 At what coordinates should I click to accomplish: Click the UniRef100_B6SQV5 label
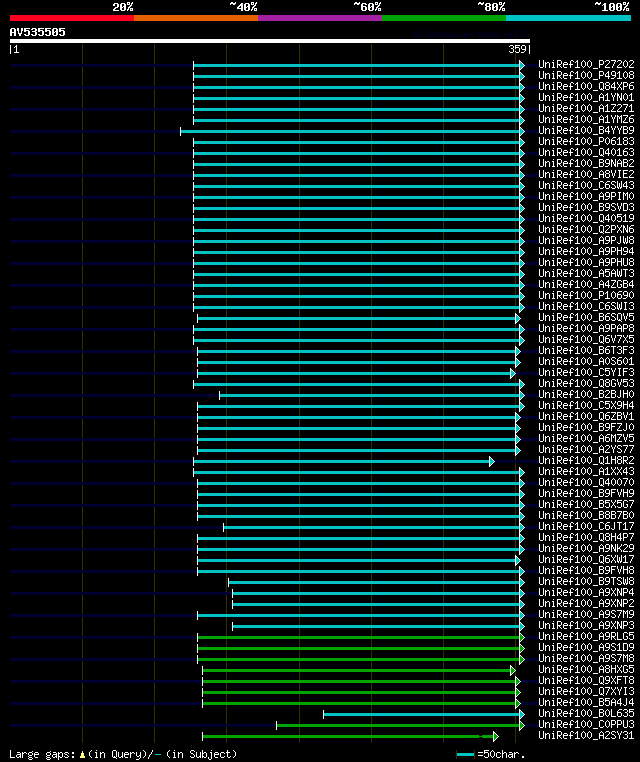pyautogui.click(x=586, y=317)
